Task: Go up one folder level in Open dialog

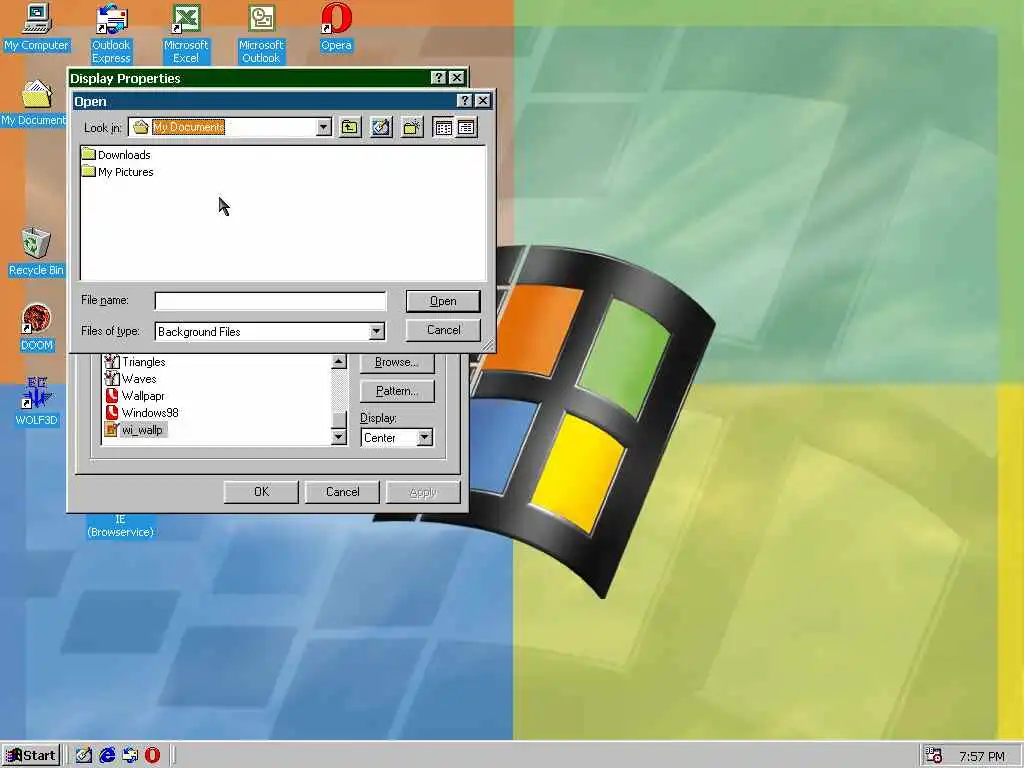Action: coord(350,127)
